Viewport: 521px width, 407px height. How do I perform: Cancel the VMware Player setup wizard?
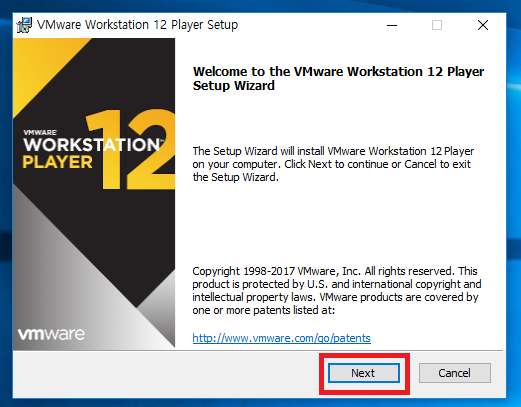pos(455,373)
